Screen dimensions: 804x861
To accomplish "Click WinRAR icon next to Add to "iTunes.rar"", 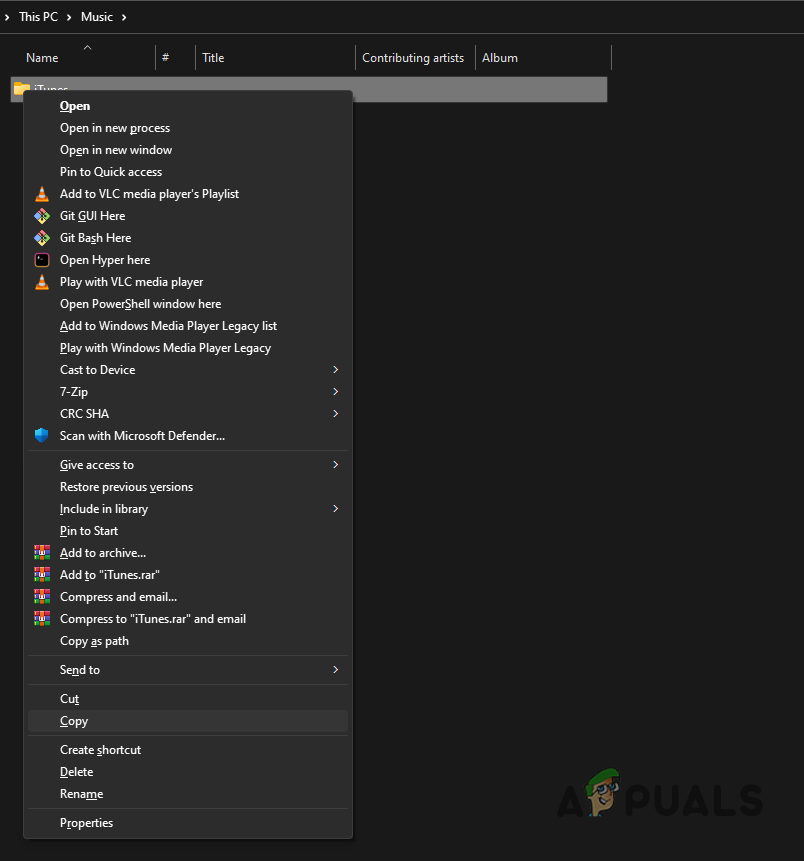I will pos(42,574).
